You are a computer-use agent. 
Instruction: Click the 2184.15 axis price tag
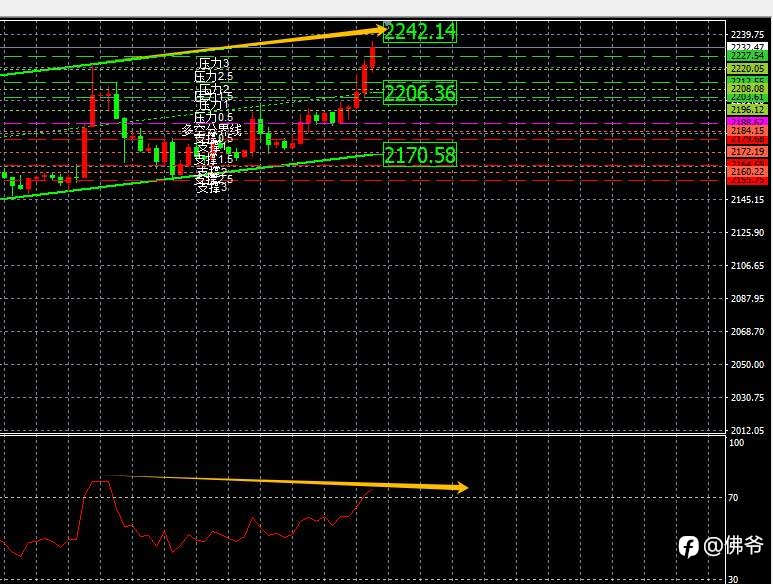pos(747,131)
